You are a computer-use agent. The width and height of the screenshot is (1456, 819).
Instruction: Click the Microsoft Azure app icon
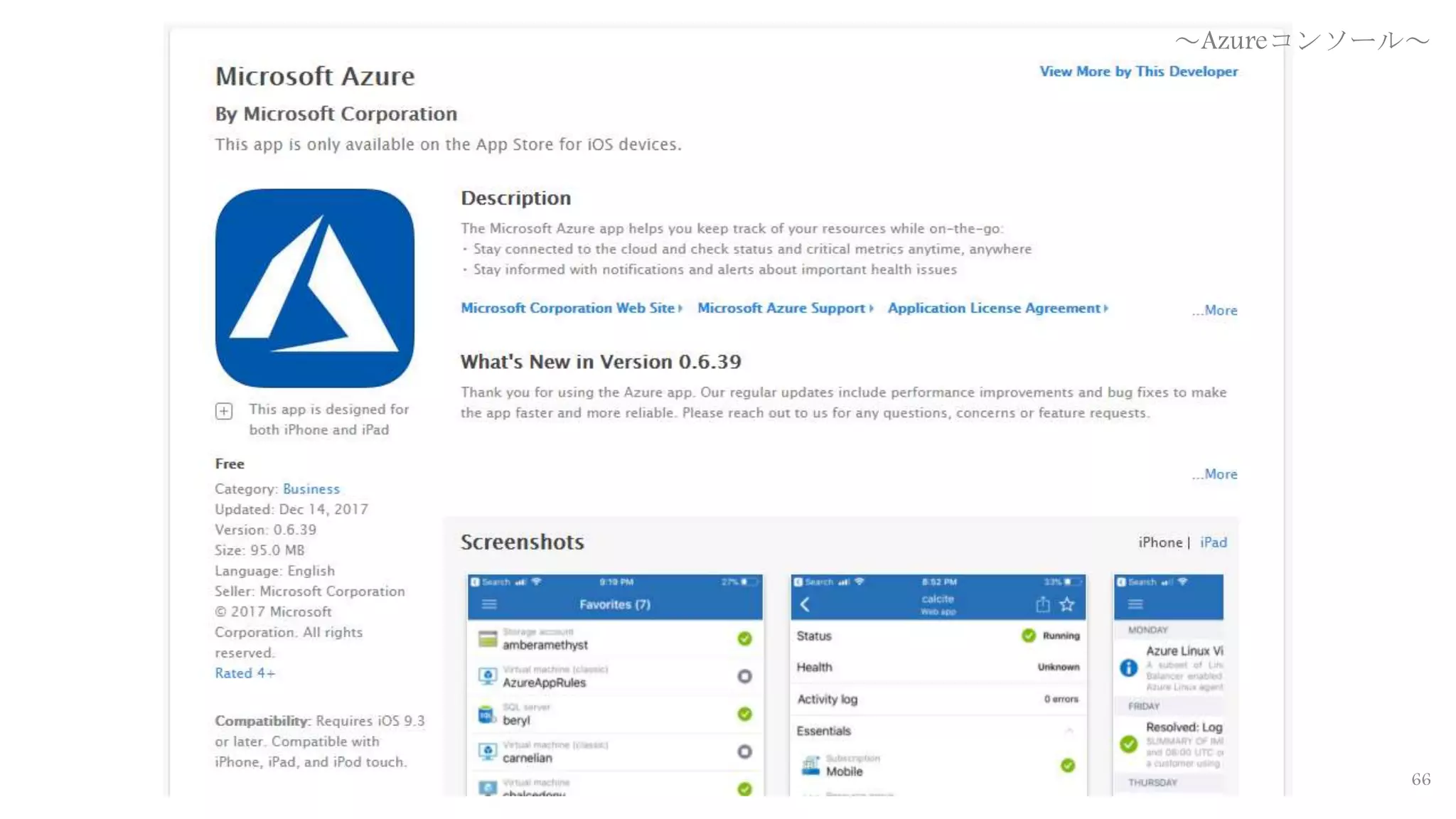(x=314, y=288)
